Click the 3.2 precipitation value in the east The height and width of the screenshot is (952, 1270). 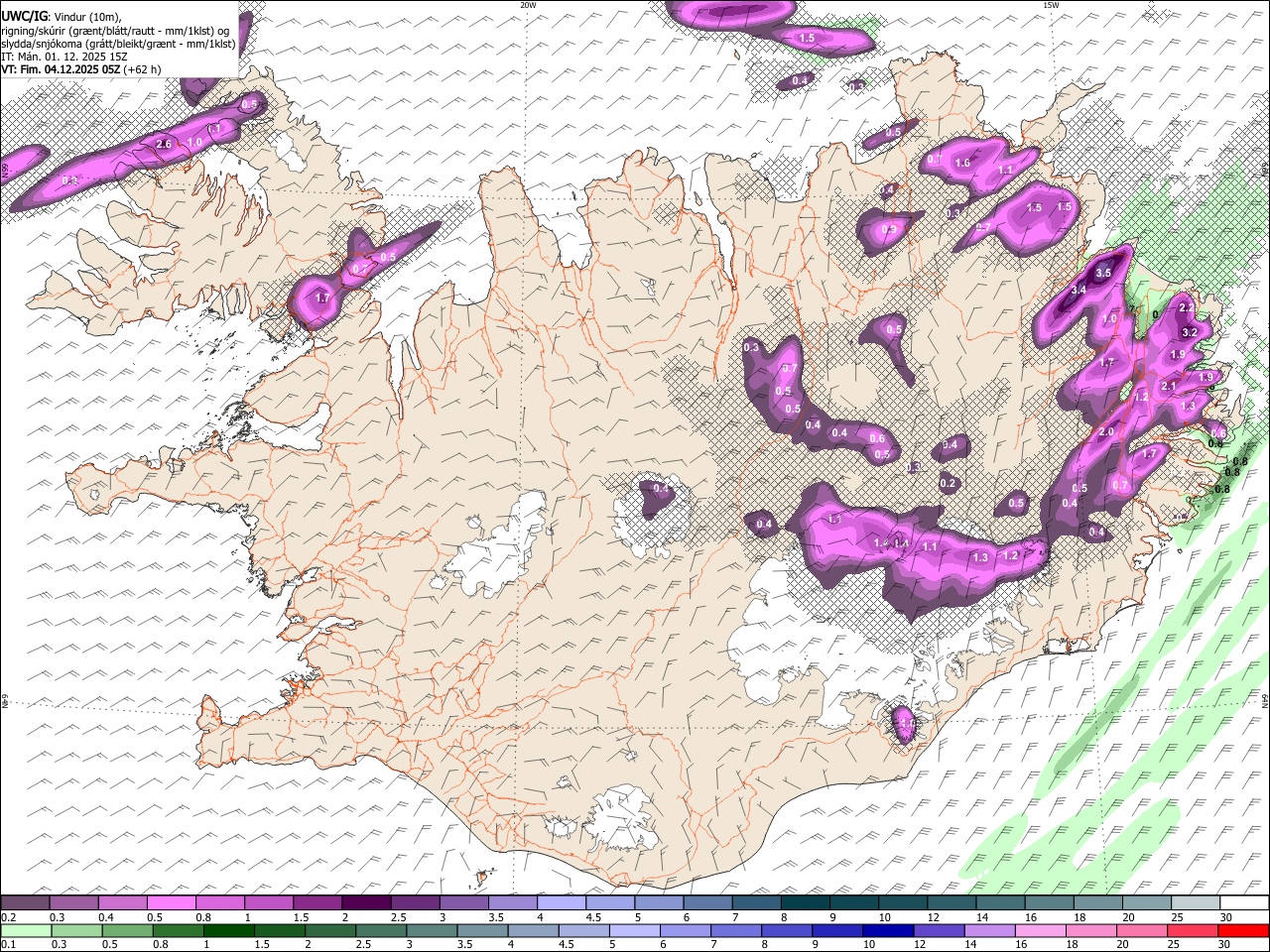1191,331
